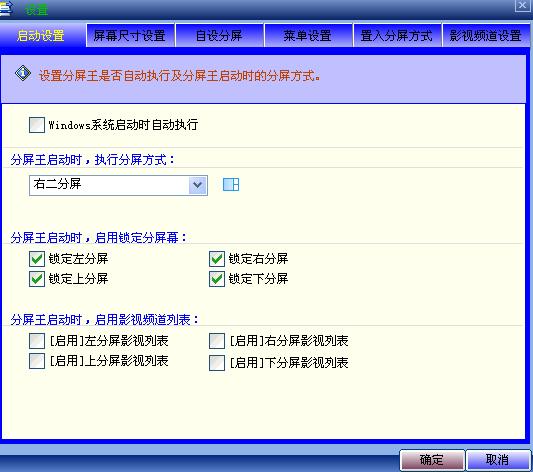533x472 pixels.
Task: Click the 取消 button
Action: click(x=498, y=460)
